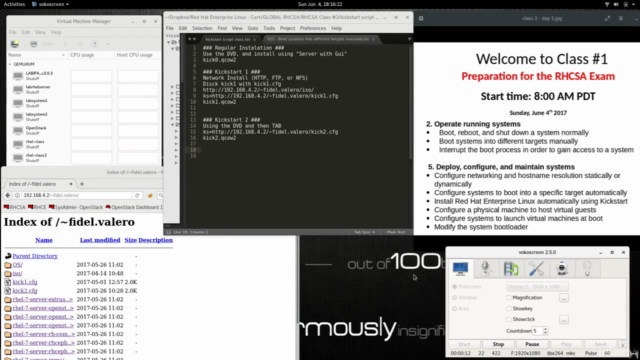Screen dimensions: 640x360
Task: Open the Selection menu in text editor
Action: [x=202, y=28]
